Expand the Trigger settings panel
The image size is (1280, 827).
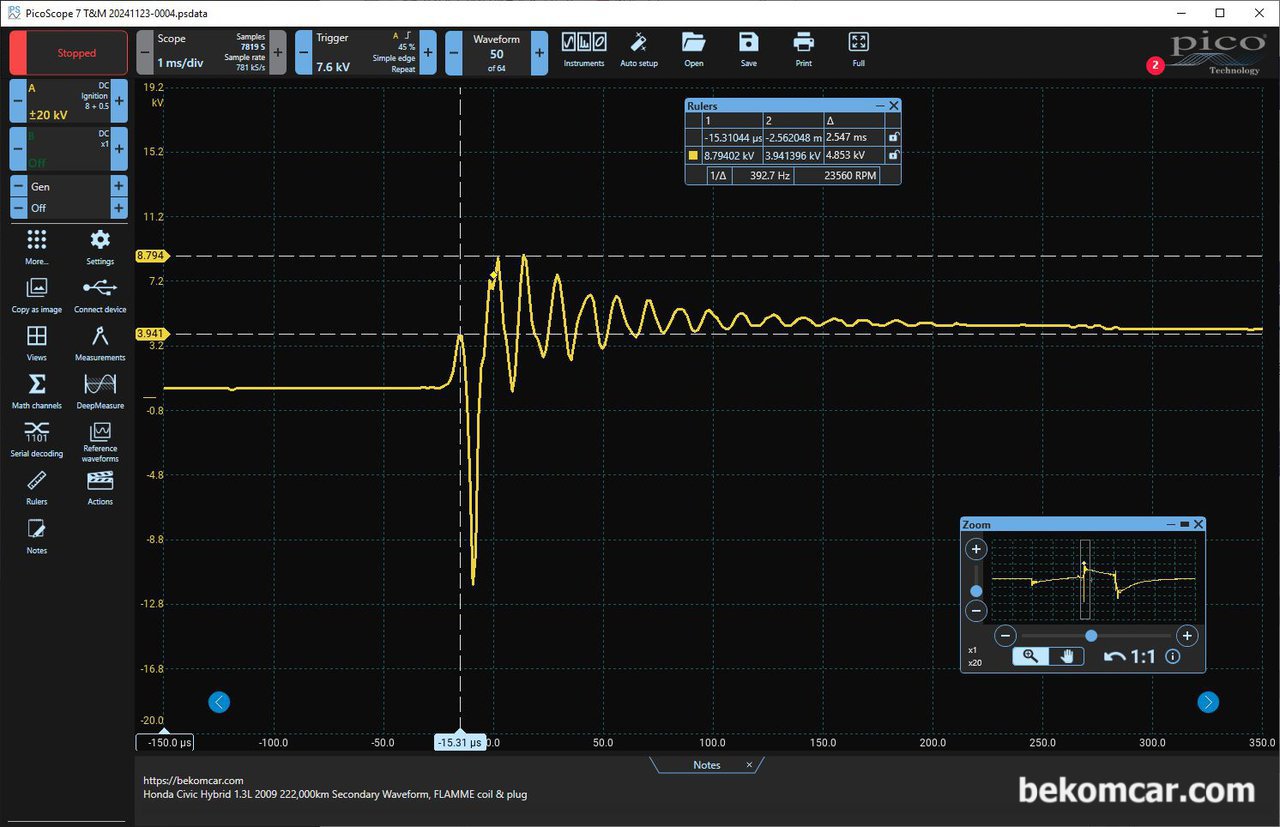click(367, 53)
